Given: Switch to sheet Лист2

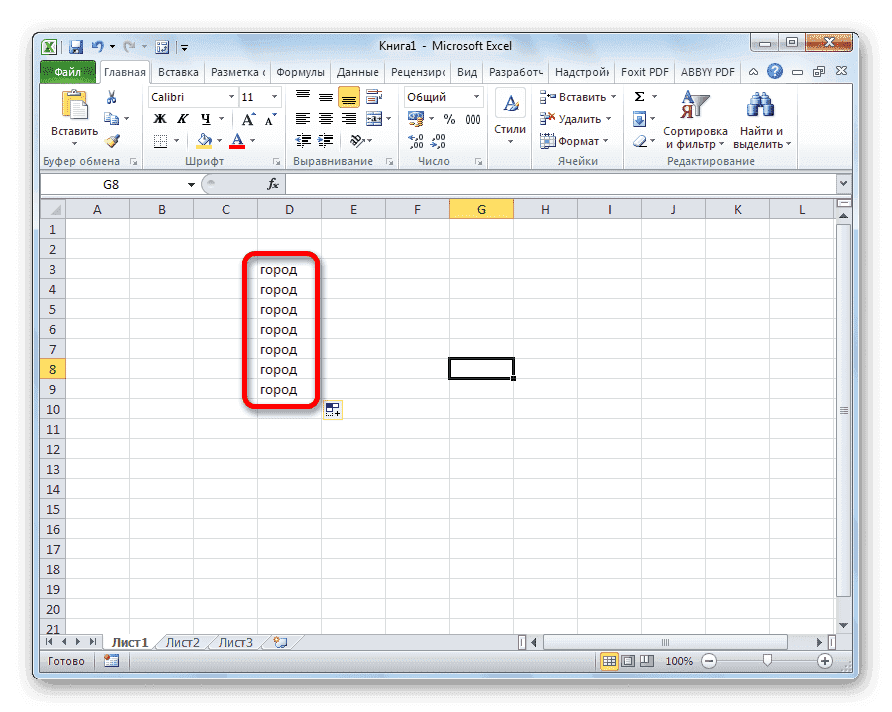Looking at the screenshot, I should 181,643.
